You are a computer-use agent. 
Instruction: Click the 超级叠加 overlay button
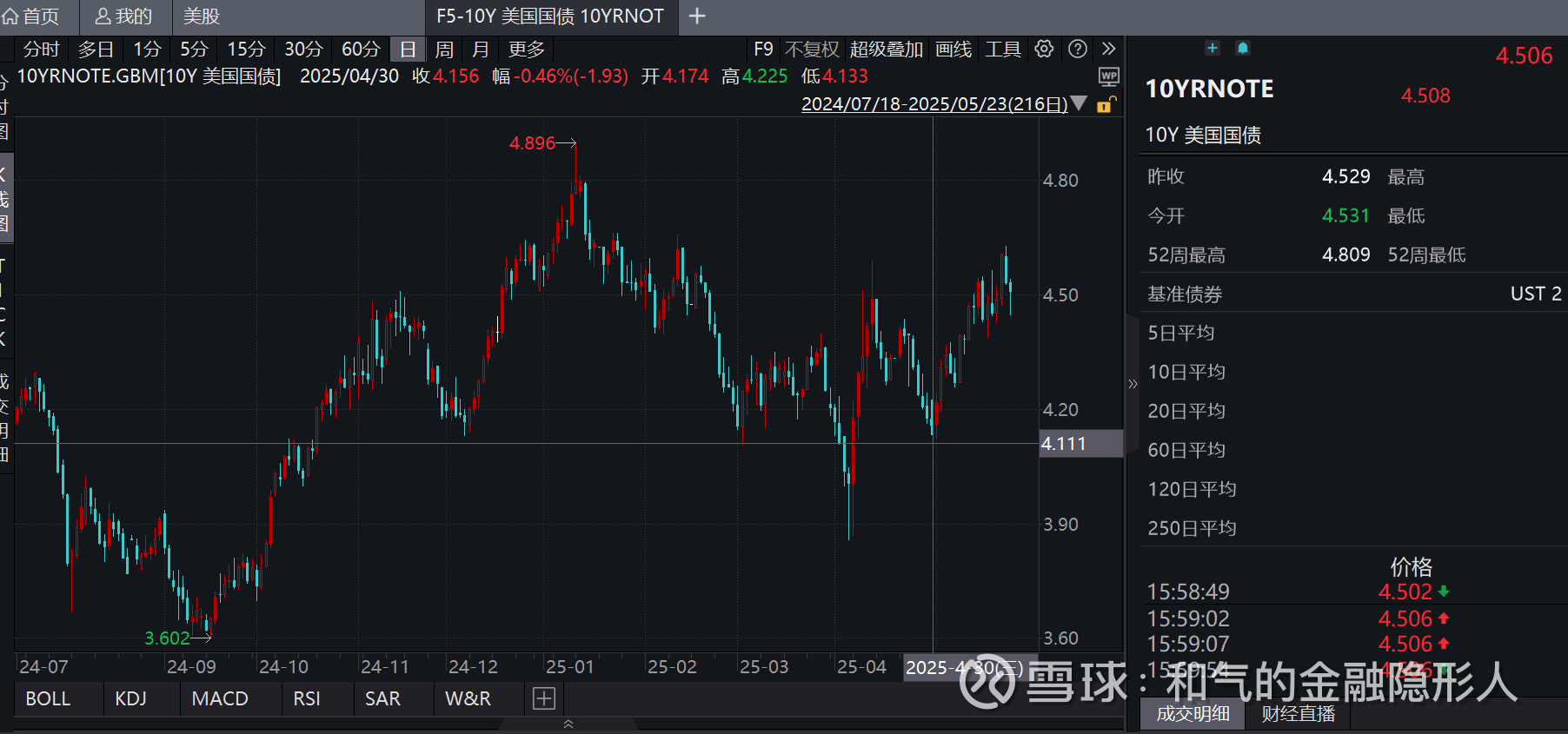886,50
